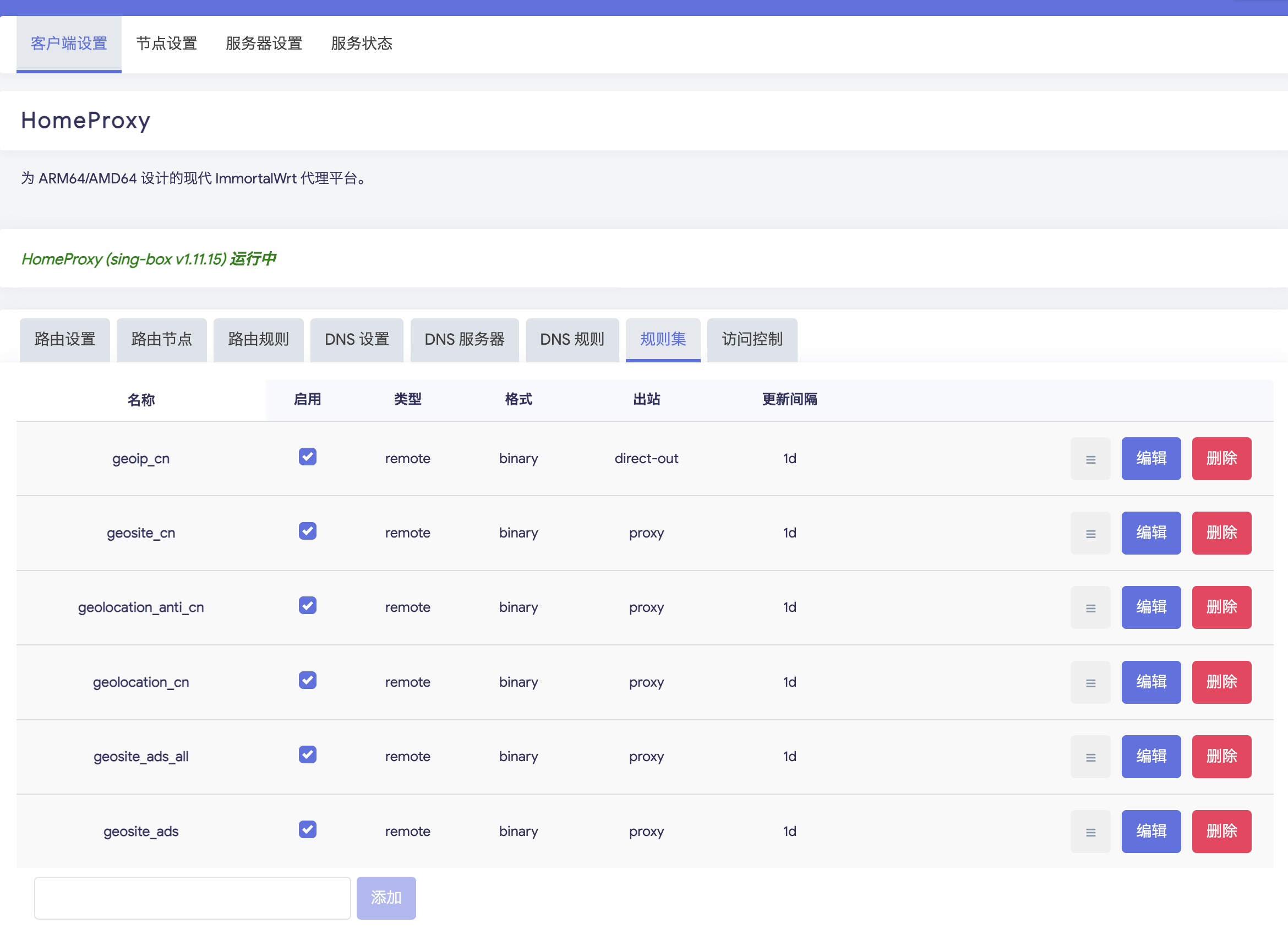Click the 添加 button
The height and width of the screenshot is (934, 1288).
(386, 898)
